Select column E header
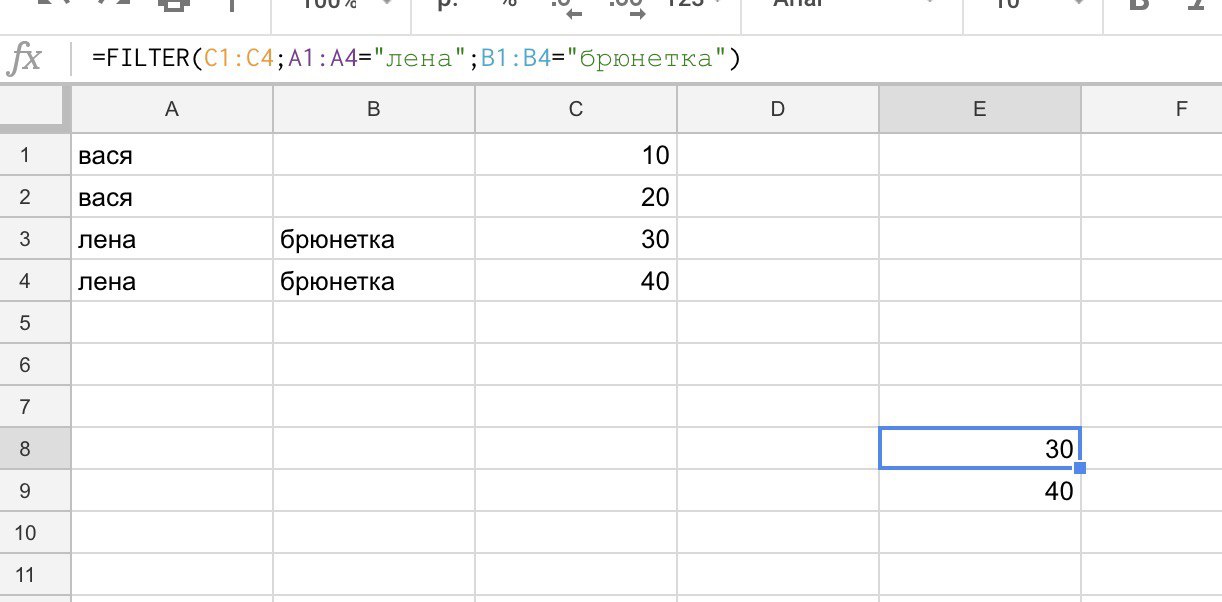The width and height of the screenshot is (1222, 602). click(979, 110)
